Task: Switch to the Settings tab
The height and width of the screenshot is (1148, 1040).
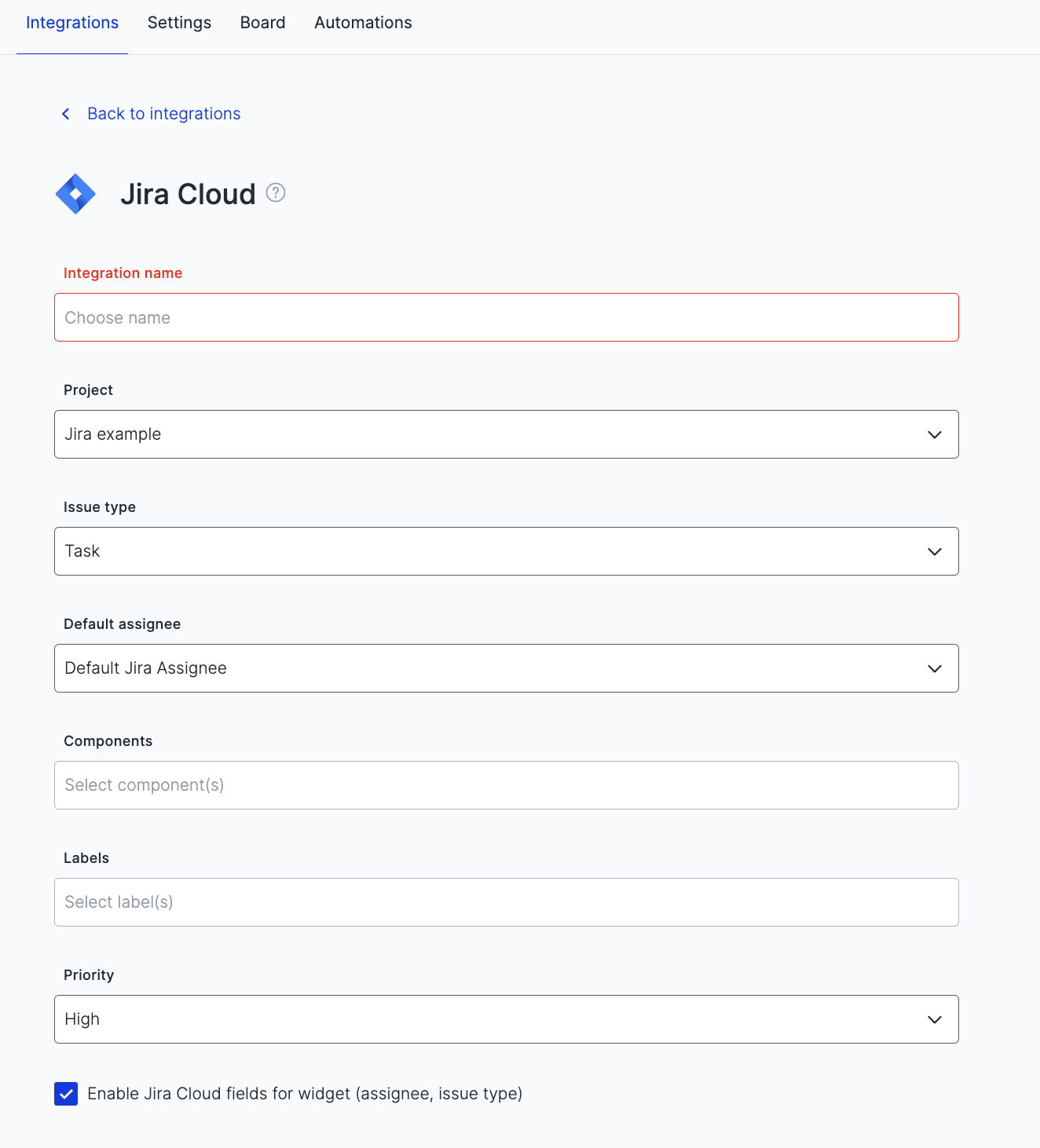Action: click(179, 23)
